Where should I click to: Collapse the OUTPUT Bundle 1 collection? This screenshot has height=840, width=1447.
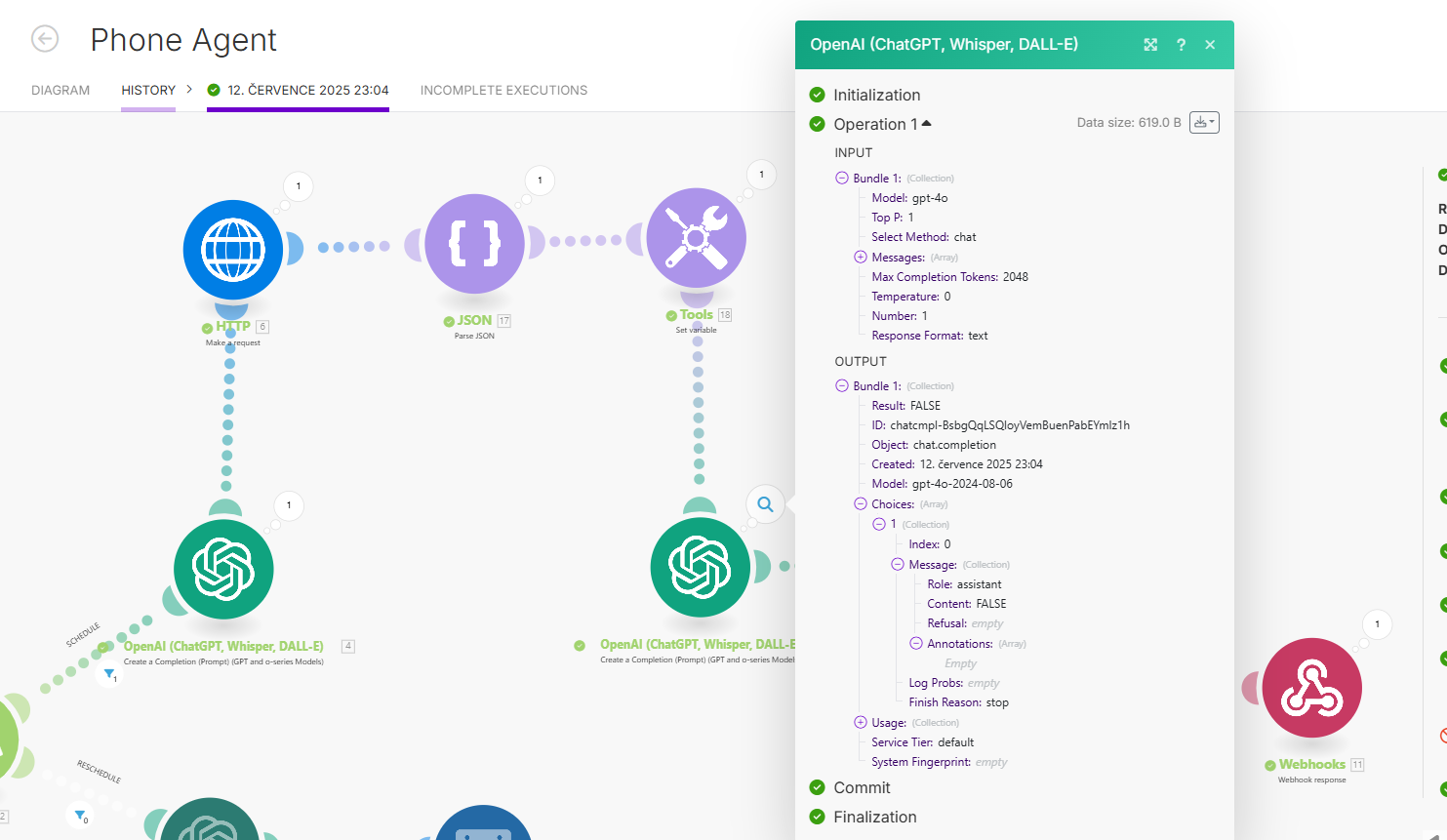tap(842, 386)
